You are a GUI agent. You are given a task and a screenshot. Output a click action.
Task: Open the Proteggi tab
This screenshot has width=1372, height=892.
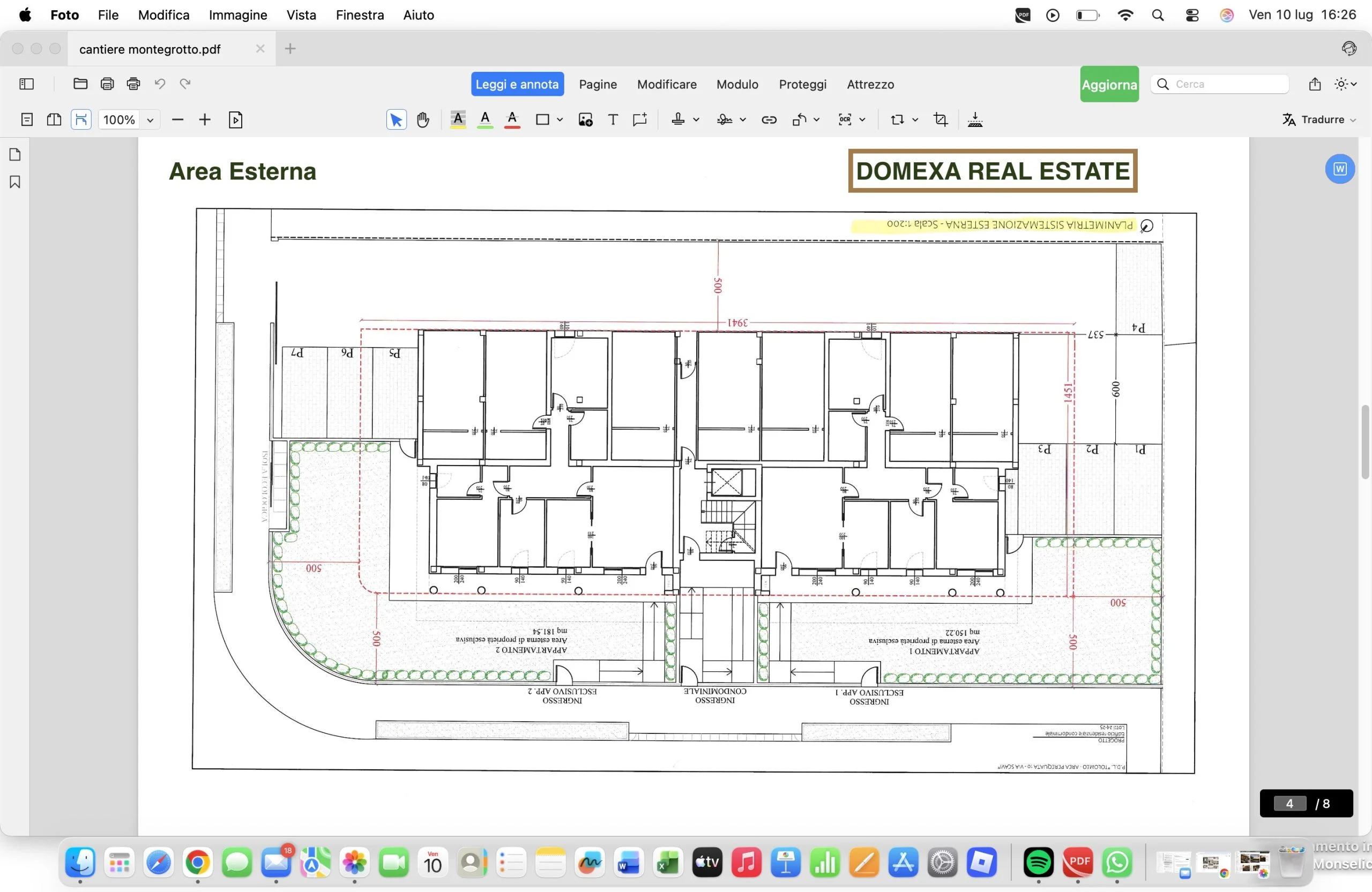(x=802, y=84)
